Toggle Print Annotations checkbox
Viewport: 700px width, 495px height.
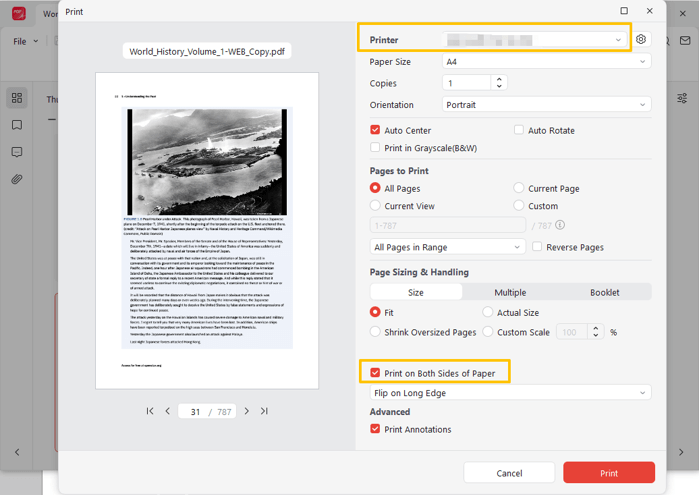pyautogui.click(x=375, y=429)
